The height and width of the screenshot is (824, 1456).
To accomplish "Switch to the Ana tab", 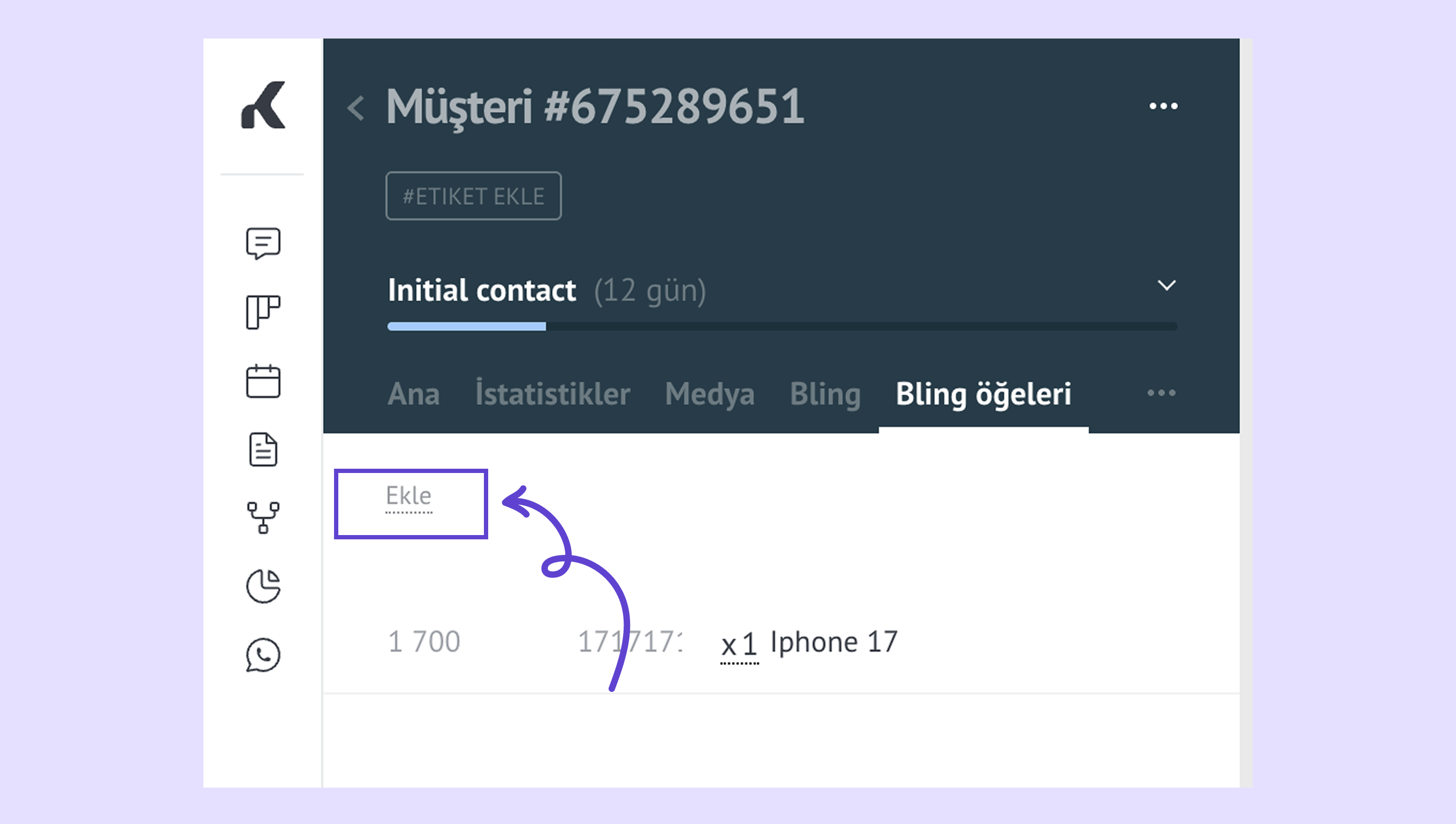I will point(414,394).
